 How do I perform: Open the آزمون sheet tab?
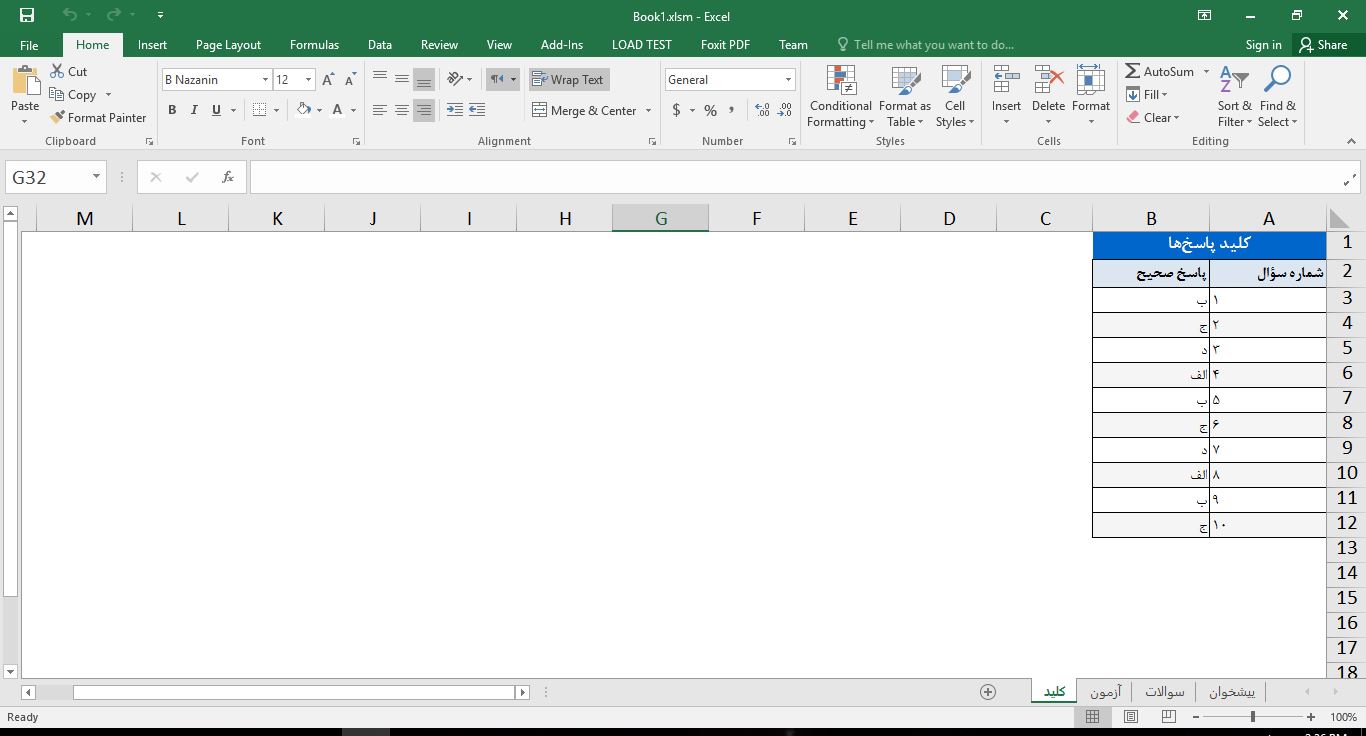click(x=1106, y=692)
